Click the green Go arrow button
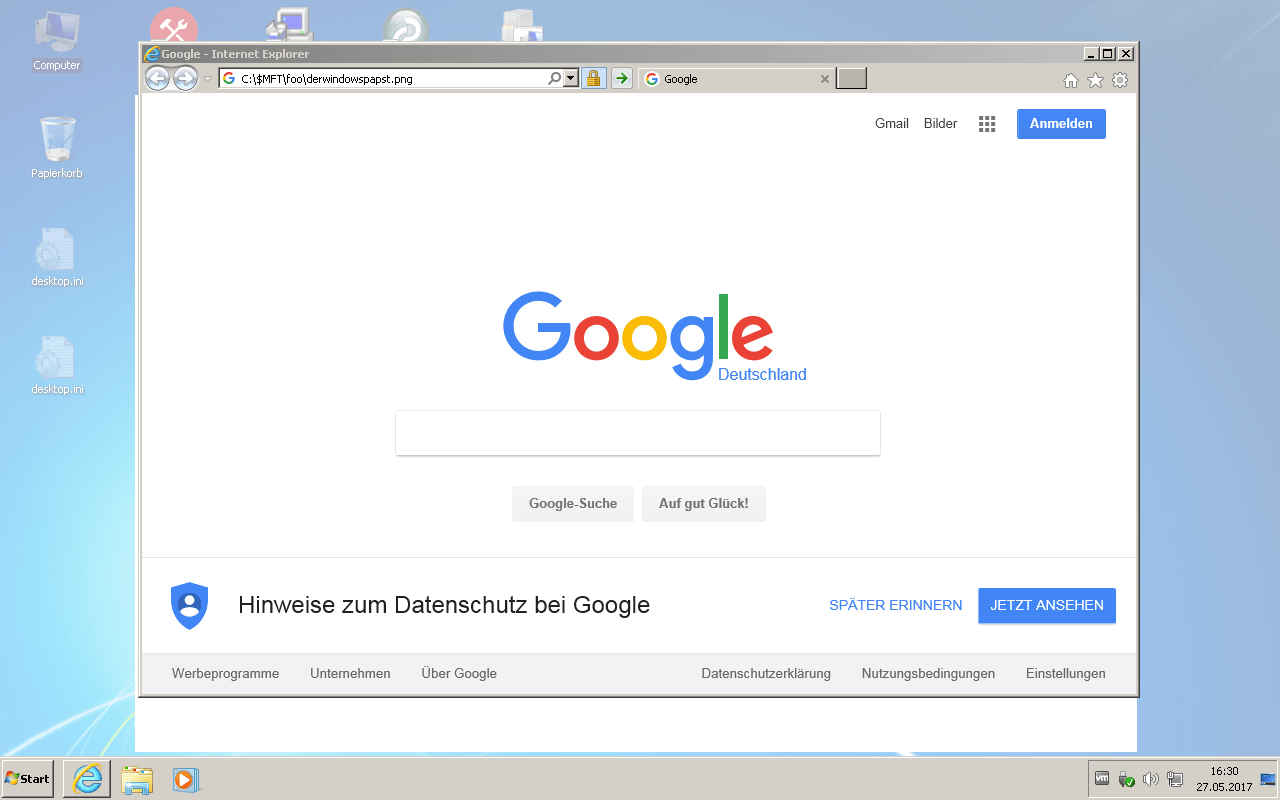Image resolution: width=1280 pixels, height=800 pixels. pyautogui.click(x=622, y=79)
